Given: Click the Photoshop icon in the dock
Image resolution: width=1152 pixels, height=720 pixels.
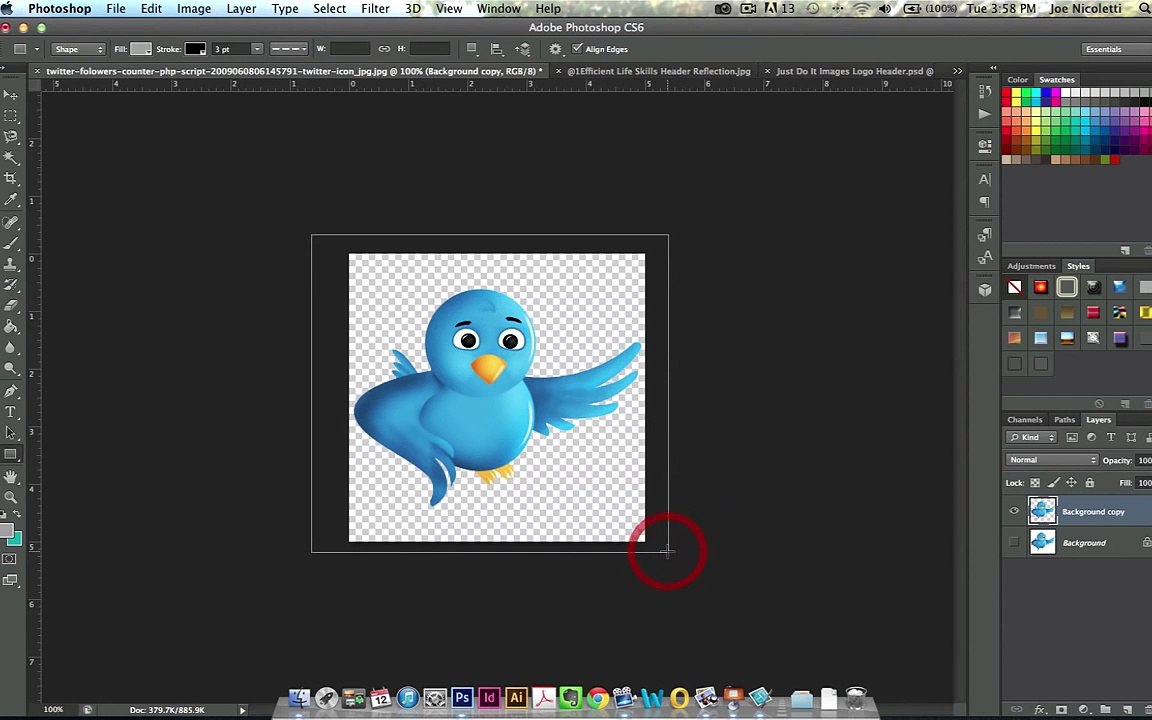Looking at the screenshot, I should [462, 696].
